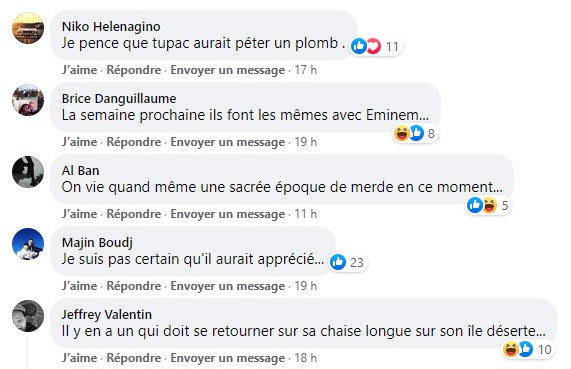Open the Jeffrey Valentin name link
The image size is (571, 369).
pyautogui.click(x=107, y=314)
